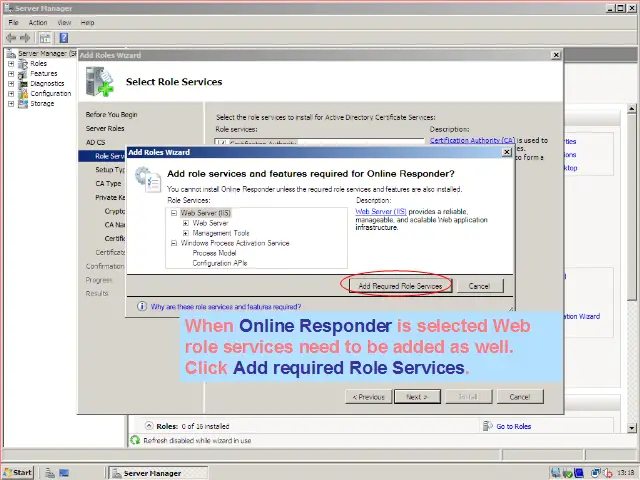640x480 pixels.
Task: Click the Go to Roles icon
Action: coord(487,426)
